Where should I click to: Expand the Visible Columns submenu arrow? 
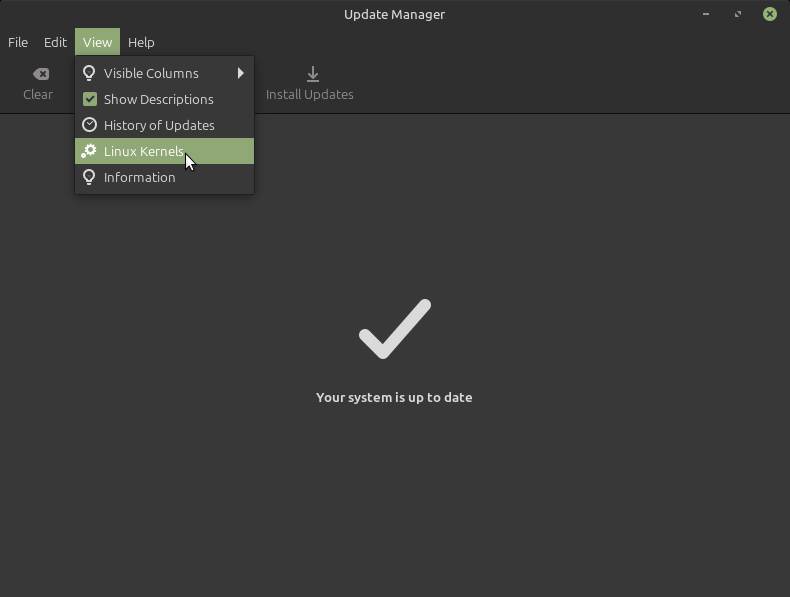click(240, 73)
